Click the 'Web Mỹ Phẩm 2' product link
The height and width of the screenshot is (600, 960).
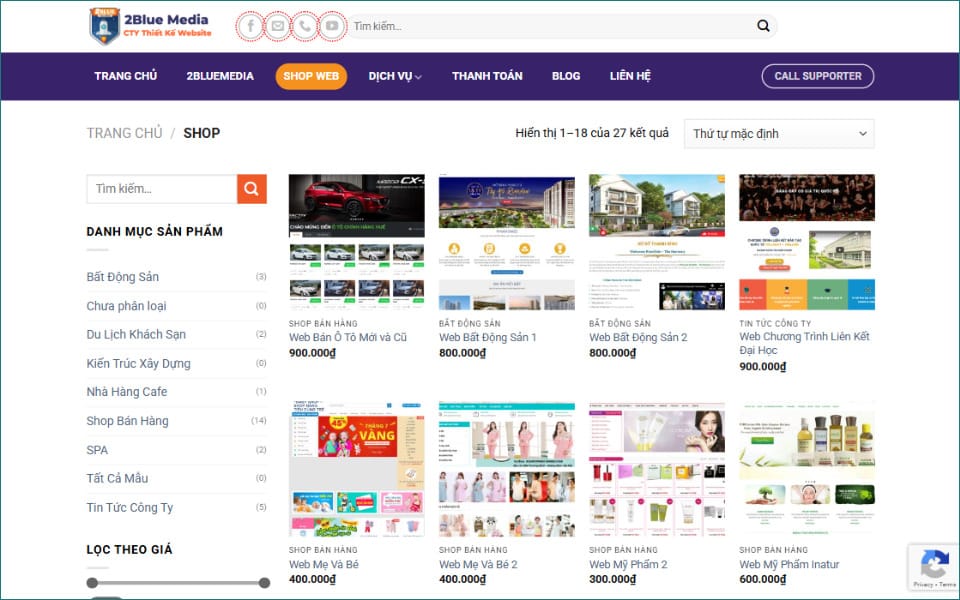[630, 564]
